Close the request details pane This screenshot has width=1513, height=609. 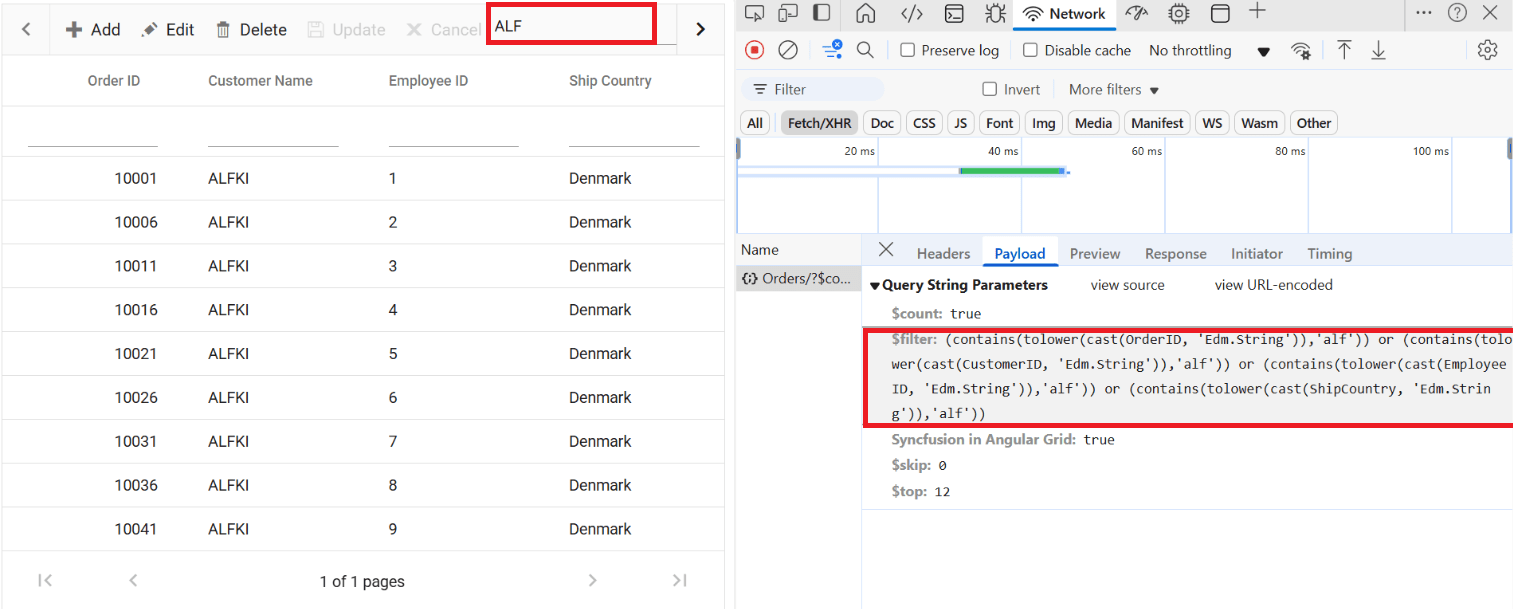[x=886, y=249]
